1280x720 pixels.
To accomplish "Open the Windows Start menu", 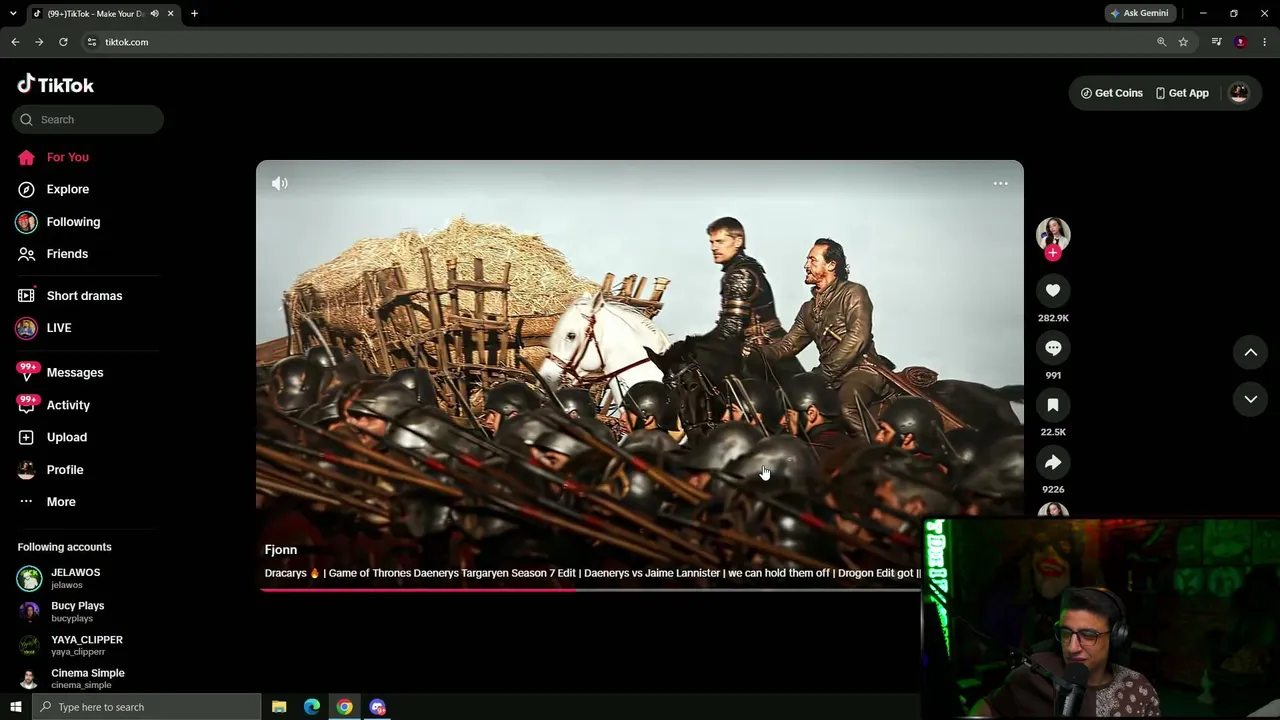I will click(15, 707).
